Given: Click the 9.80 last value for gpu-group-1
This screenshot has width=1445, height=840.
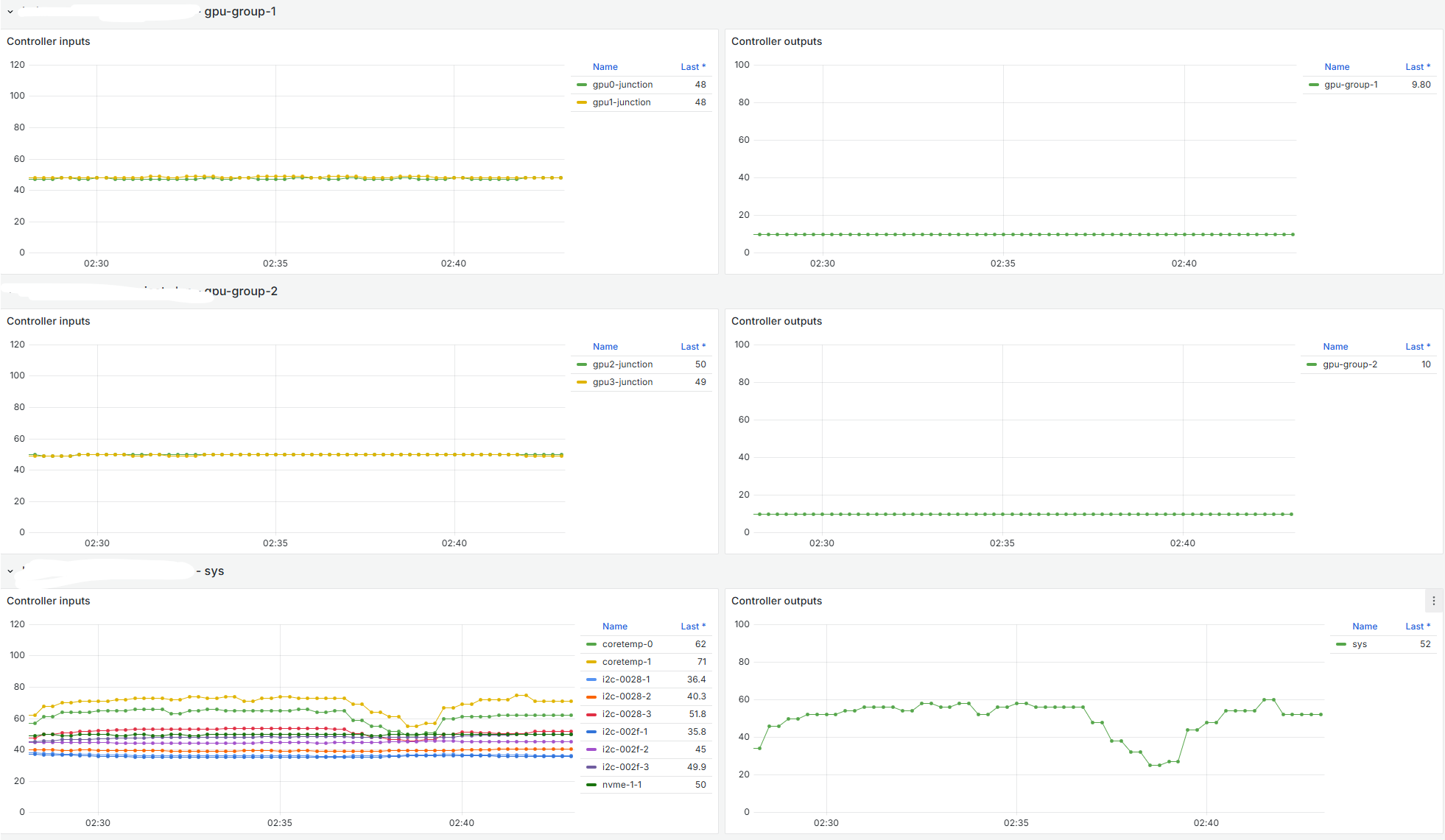Looking at the screenshot, I should [1421, 85].
